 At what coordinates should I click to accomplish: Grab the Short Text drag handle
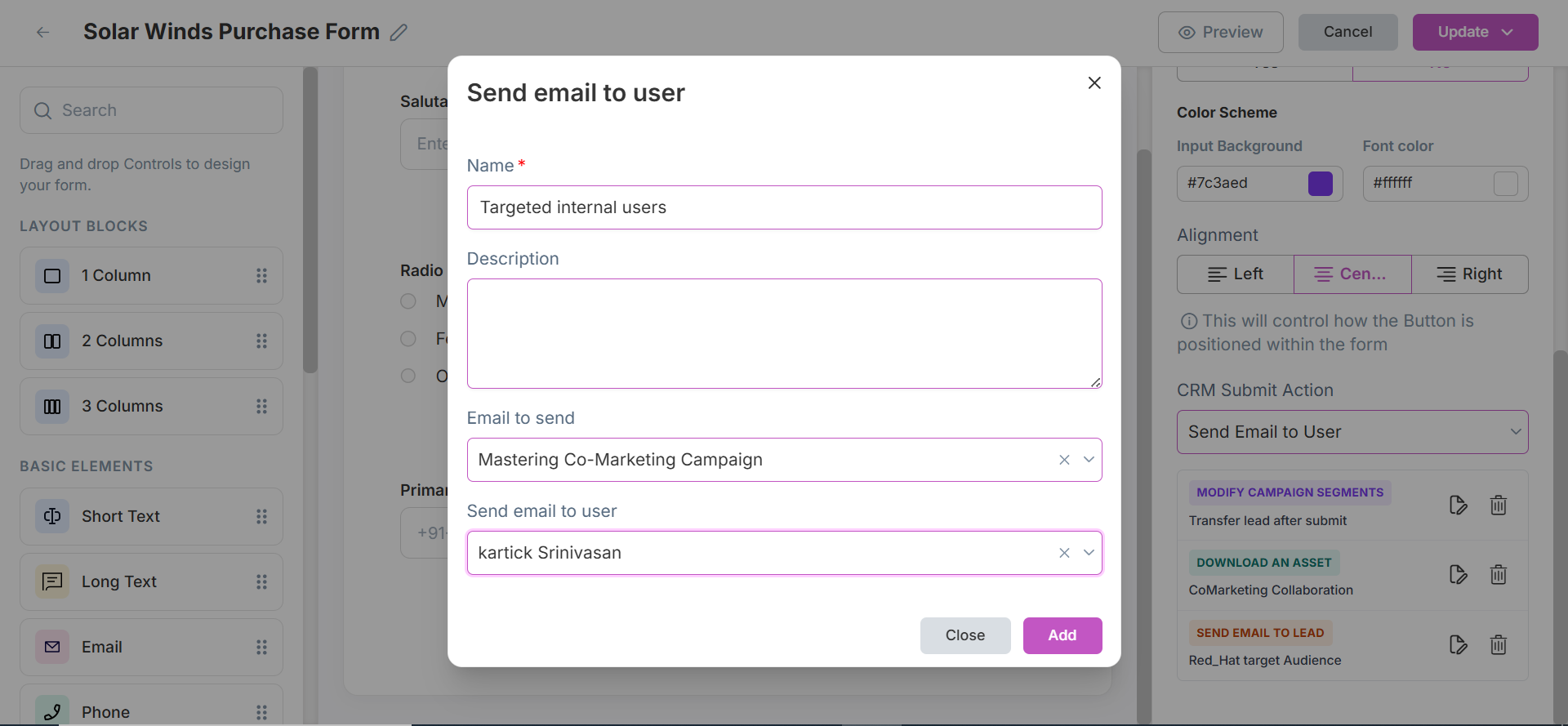pos(261,516)
